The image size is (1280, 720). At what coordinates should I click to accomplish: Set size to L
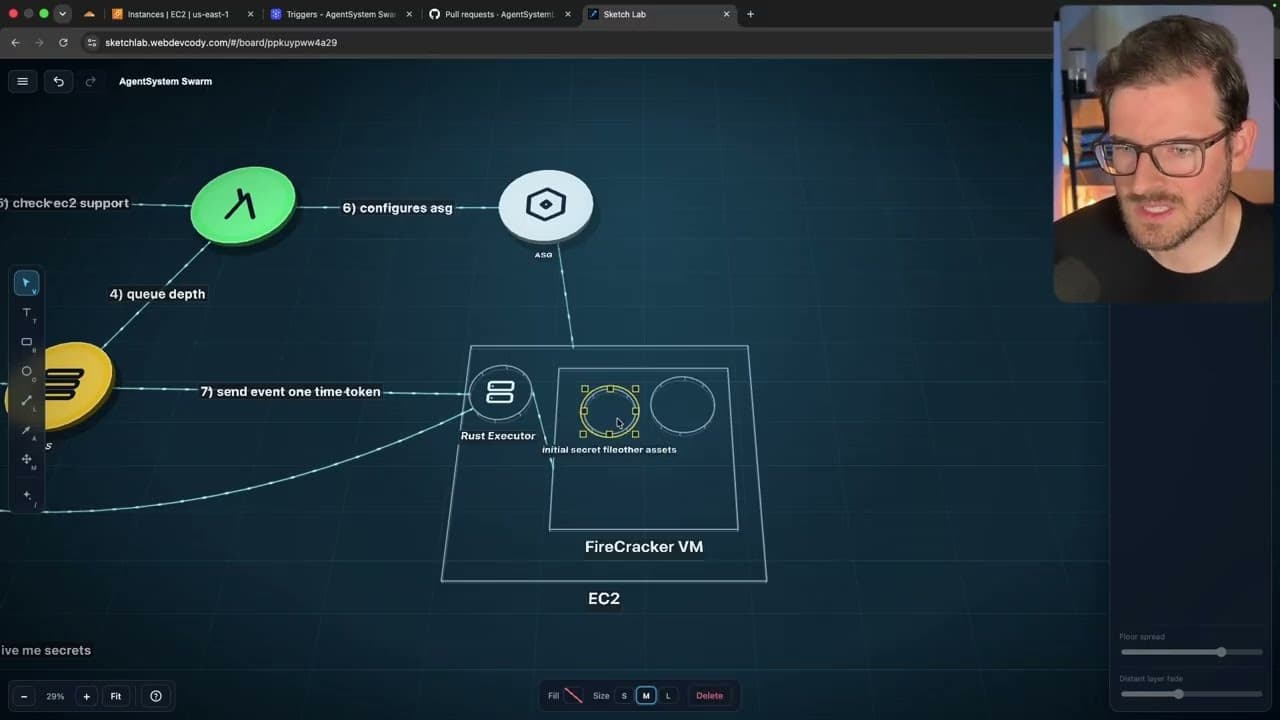668,696
